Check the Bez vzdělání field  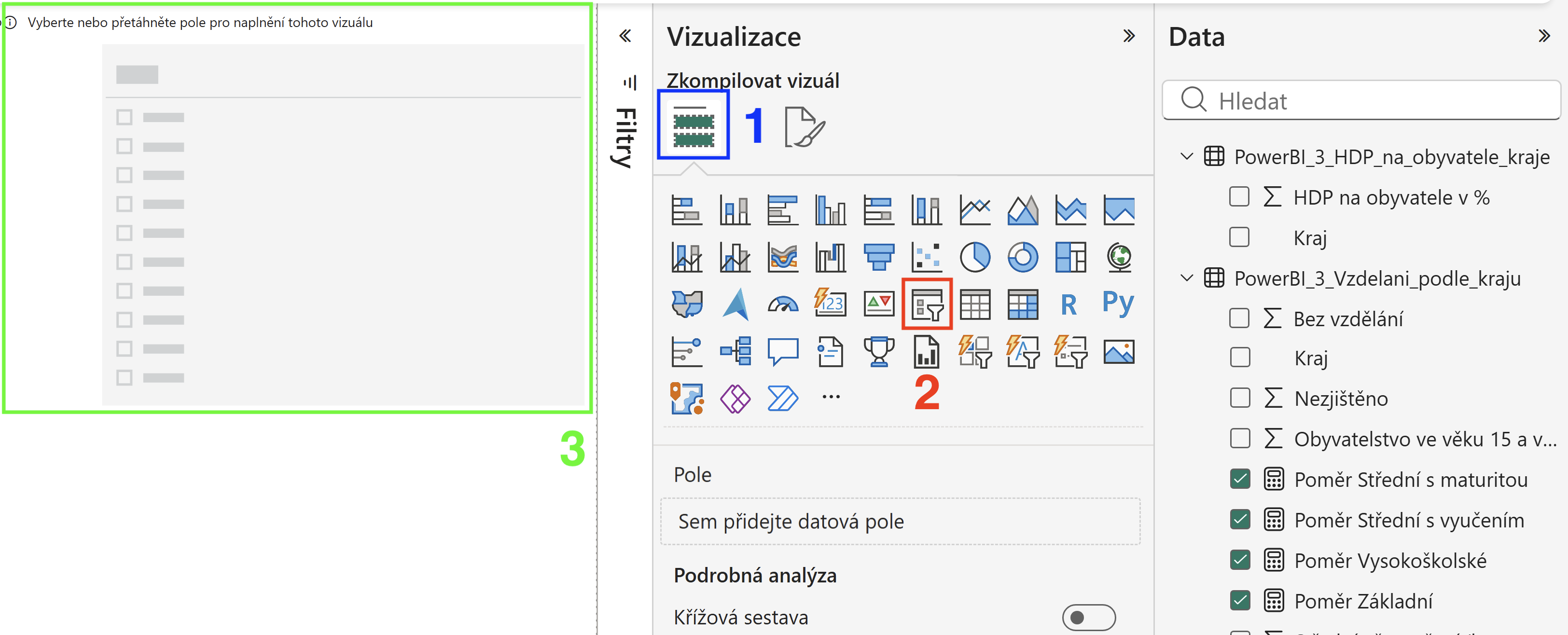[x=1239, y=318]
